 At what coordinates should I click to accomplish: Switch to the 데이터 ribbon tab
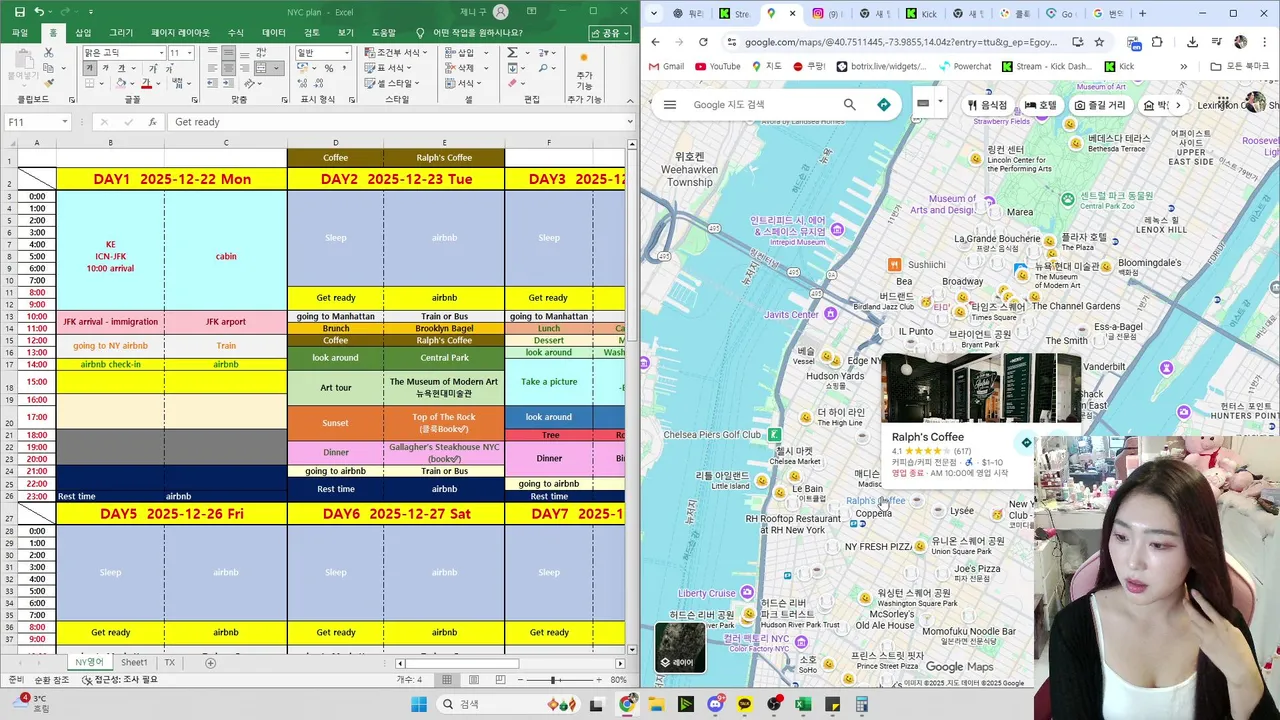(274, 33)
